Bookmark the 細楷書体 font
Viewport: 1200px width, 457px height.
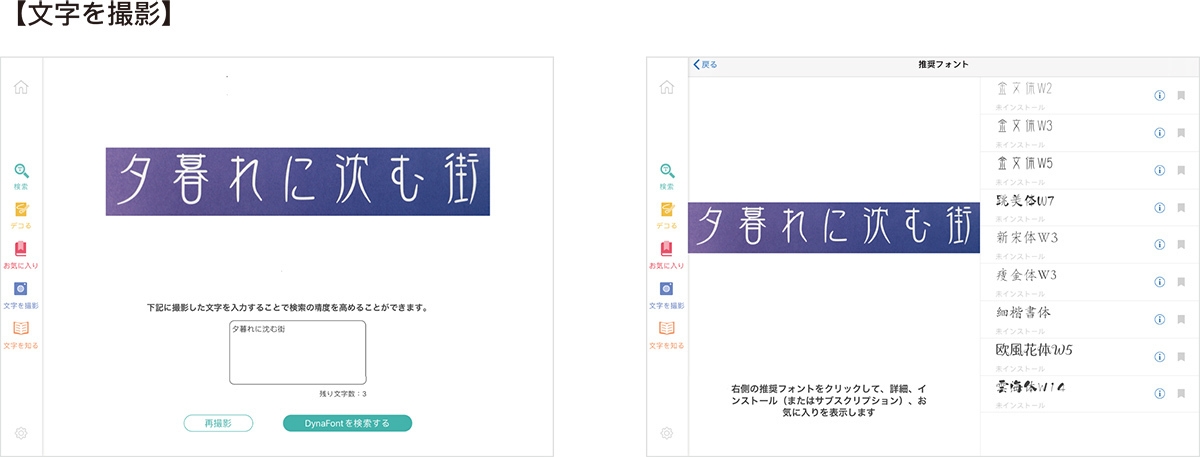[1181, 319]
